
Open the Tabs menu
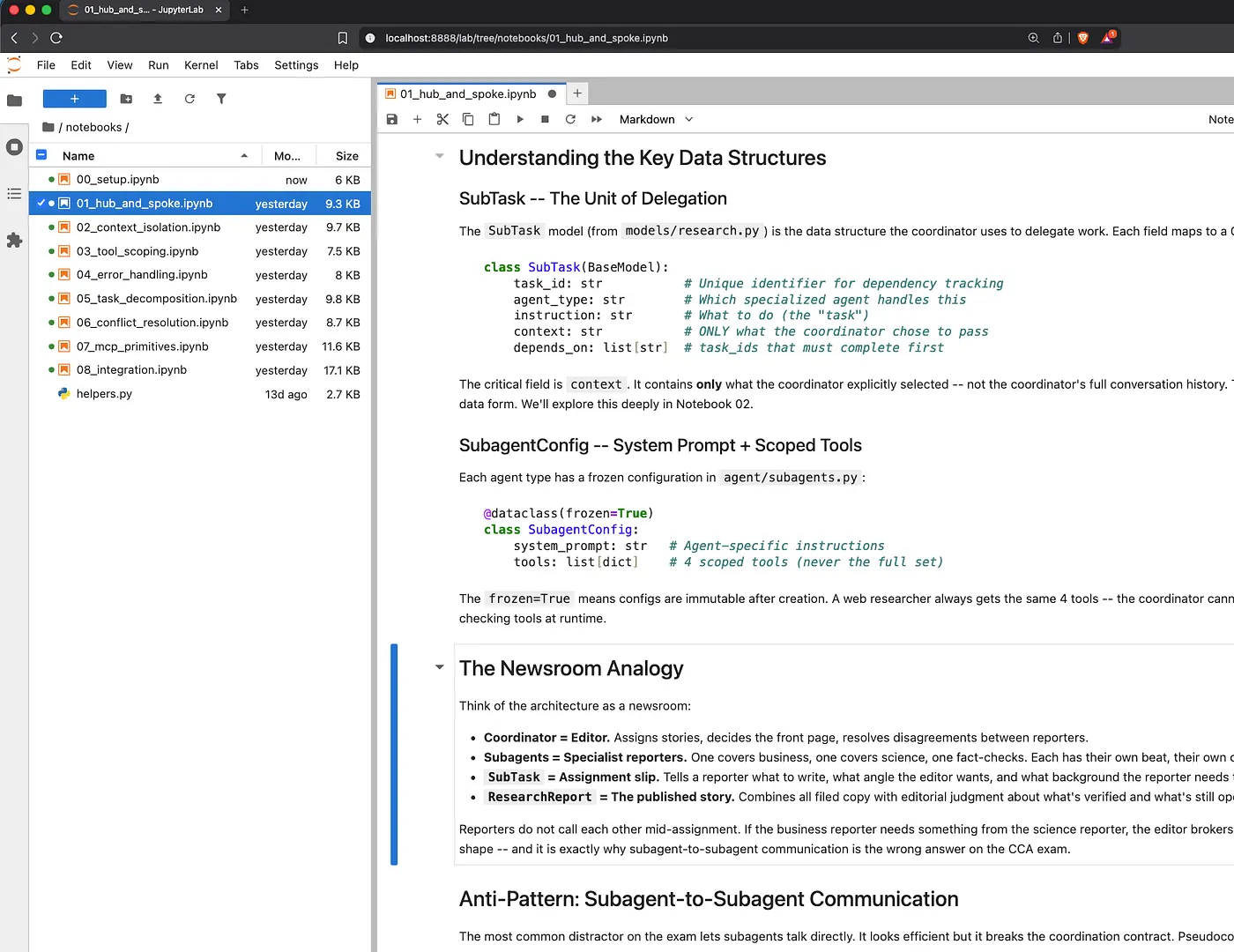(246, 65)
